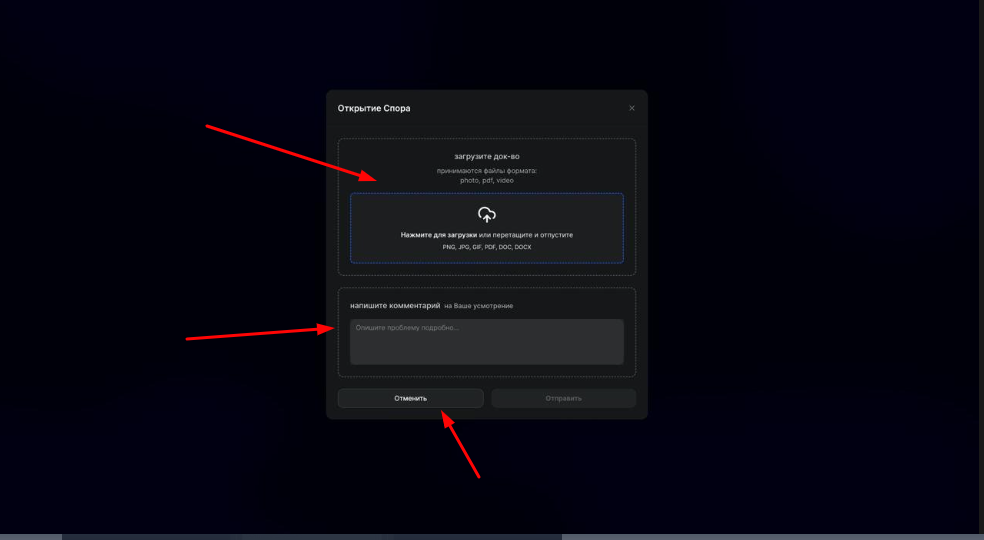984x540 pixels.
Task: Click the cloud upload icon
Action: coord(486,215)
